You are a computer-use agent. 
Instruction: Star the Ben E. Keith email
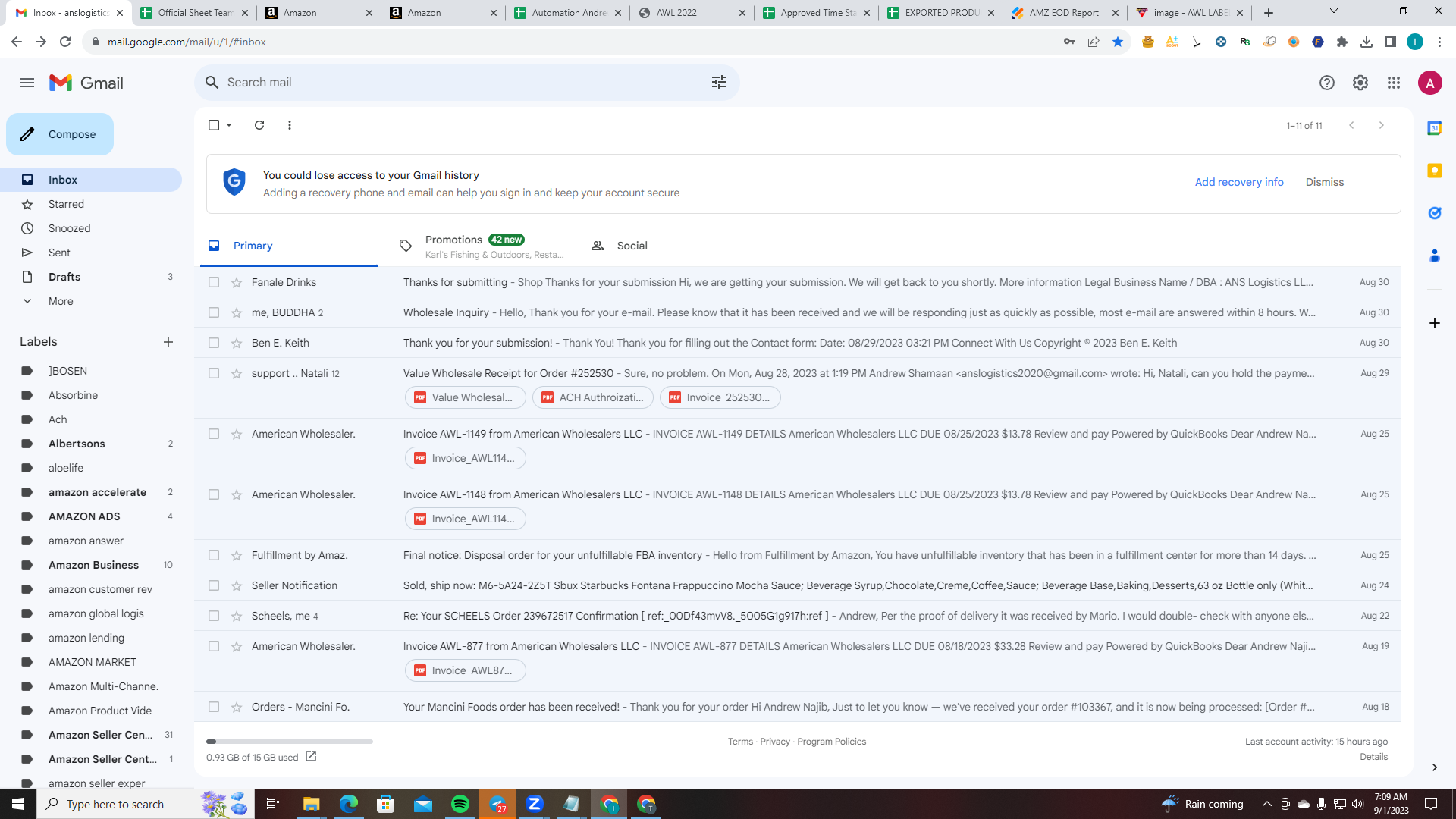tap(237, 343)
